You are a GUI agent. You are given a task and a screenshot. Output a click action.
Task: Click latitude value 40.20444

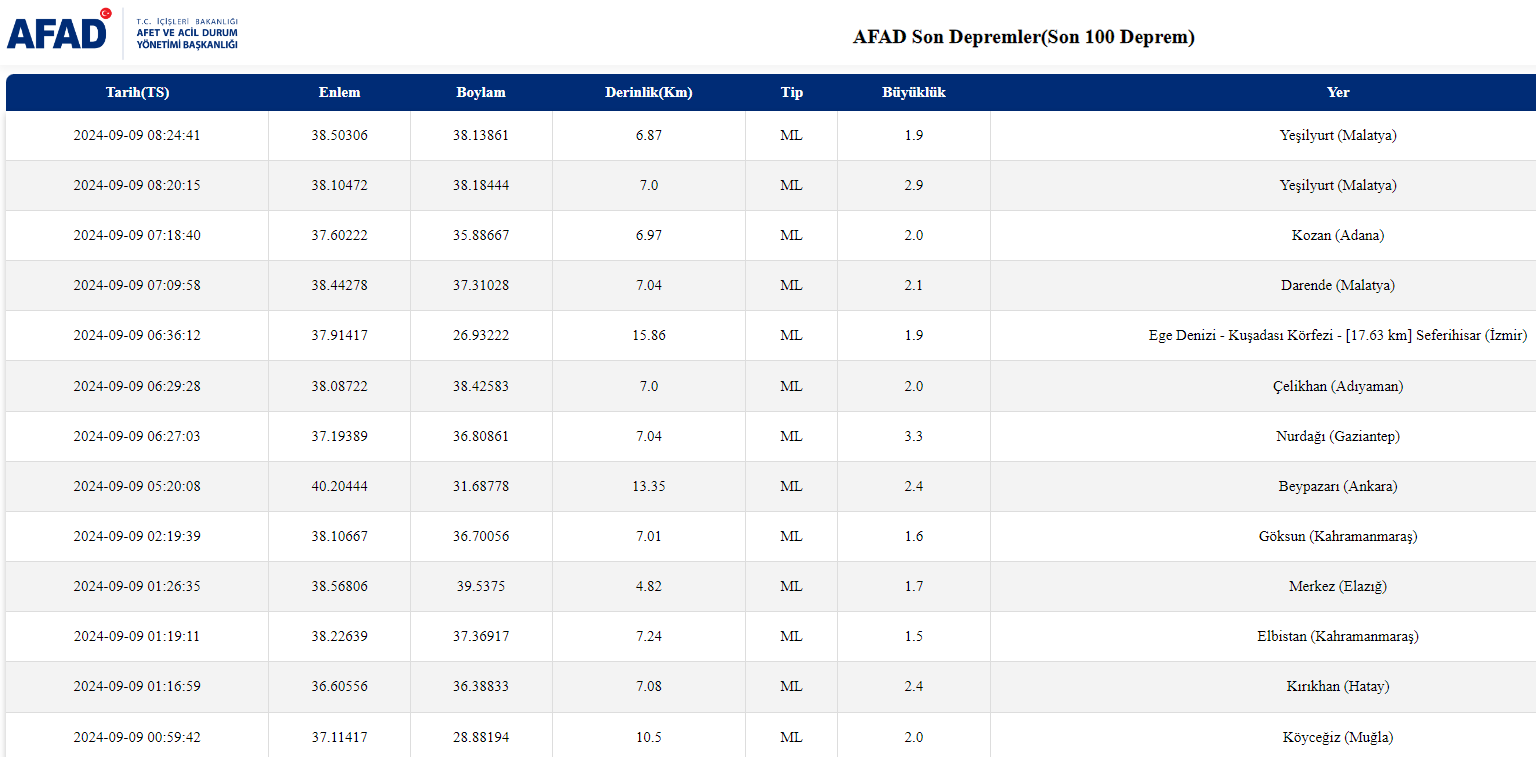tap(339, 486)
